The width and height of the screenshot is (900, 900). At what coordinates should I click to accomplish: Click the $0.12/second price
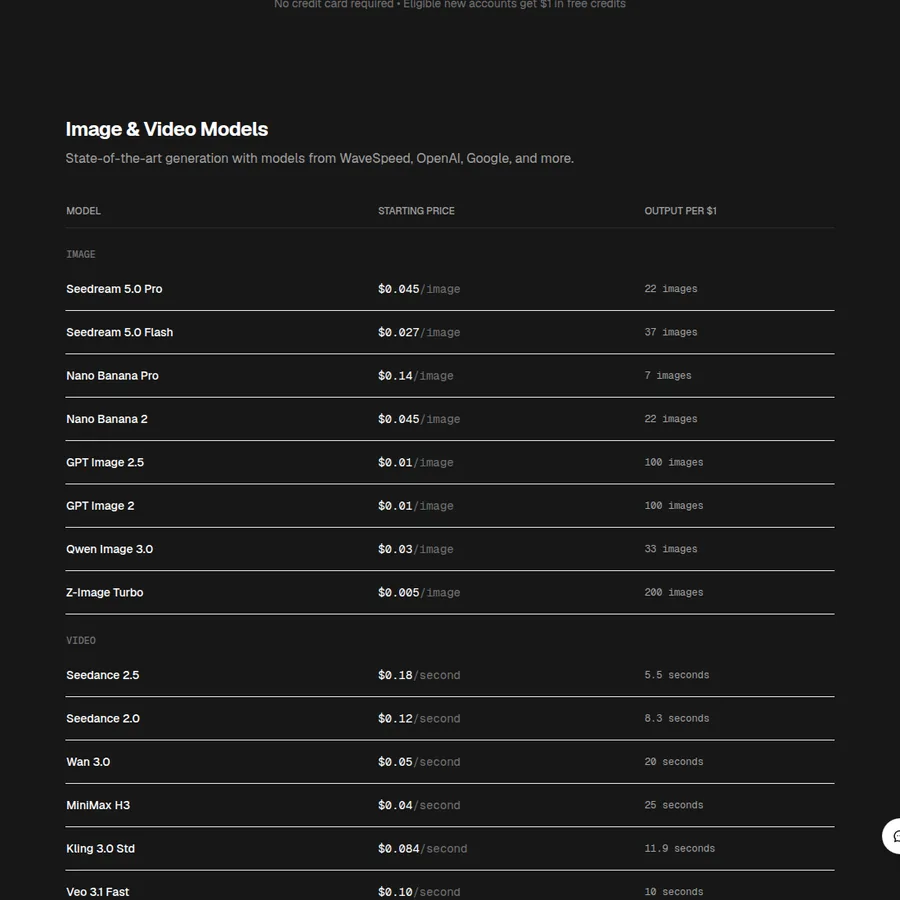pos(419,719)
